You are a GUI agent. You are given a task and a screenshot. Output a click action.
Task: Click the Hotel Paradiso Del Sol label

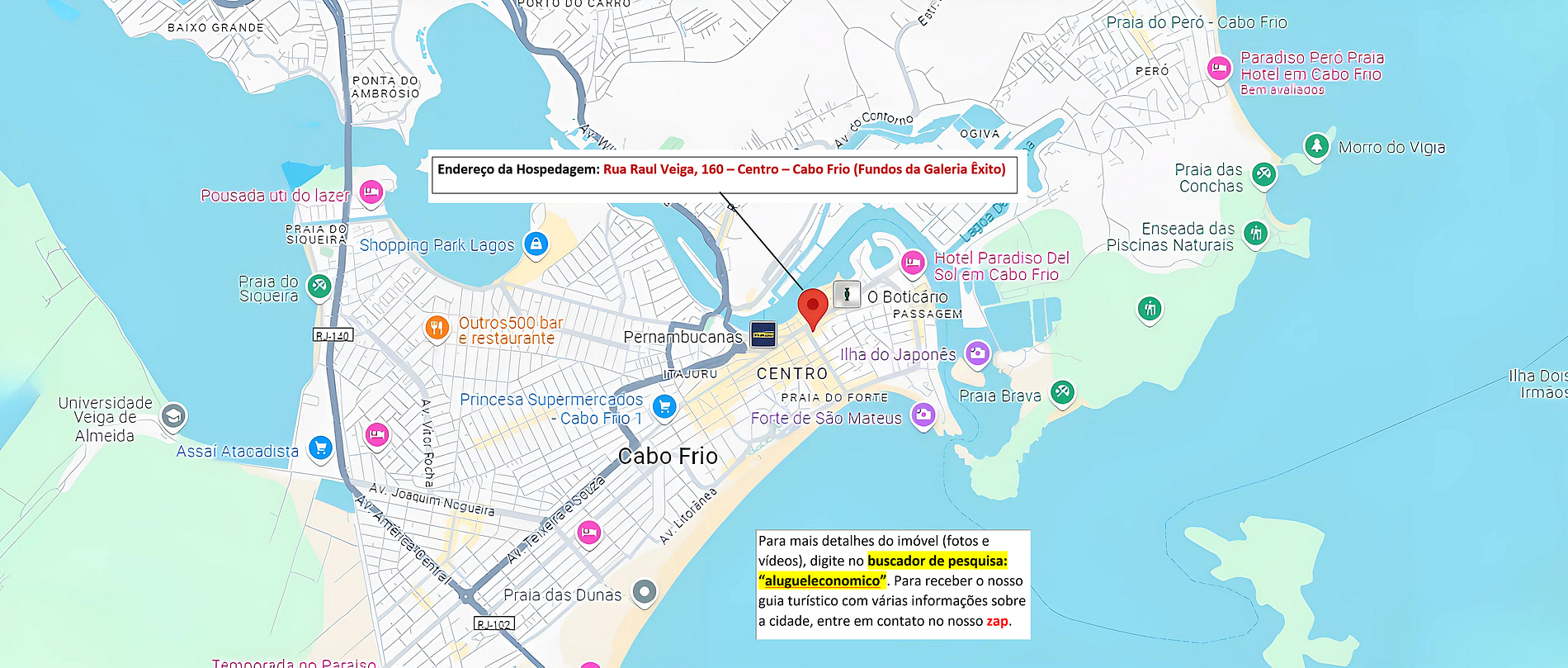click(1001, 266)
